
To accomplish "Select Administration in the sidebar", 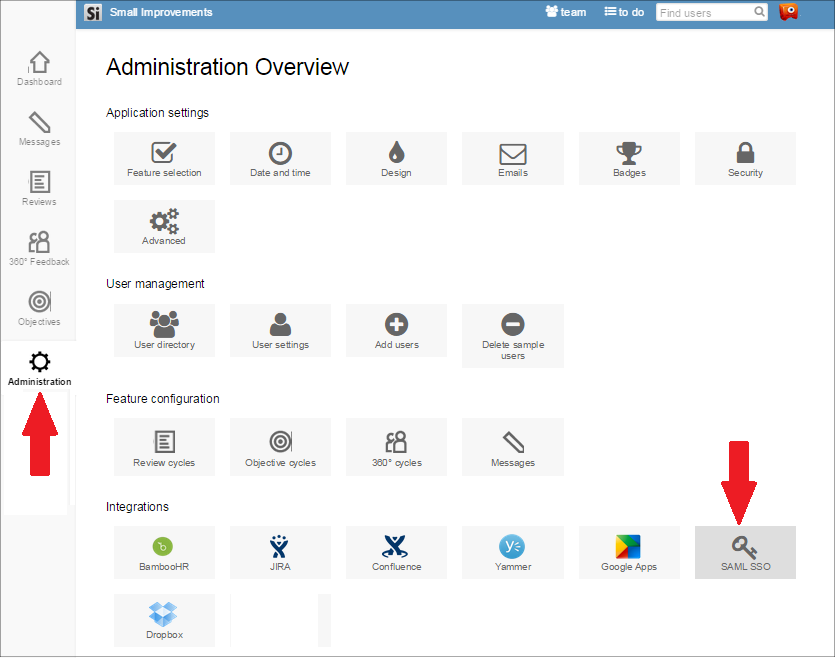I will tap(39, 368).
